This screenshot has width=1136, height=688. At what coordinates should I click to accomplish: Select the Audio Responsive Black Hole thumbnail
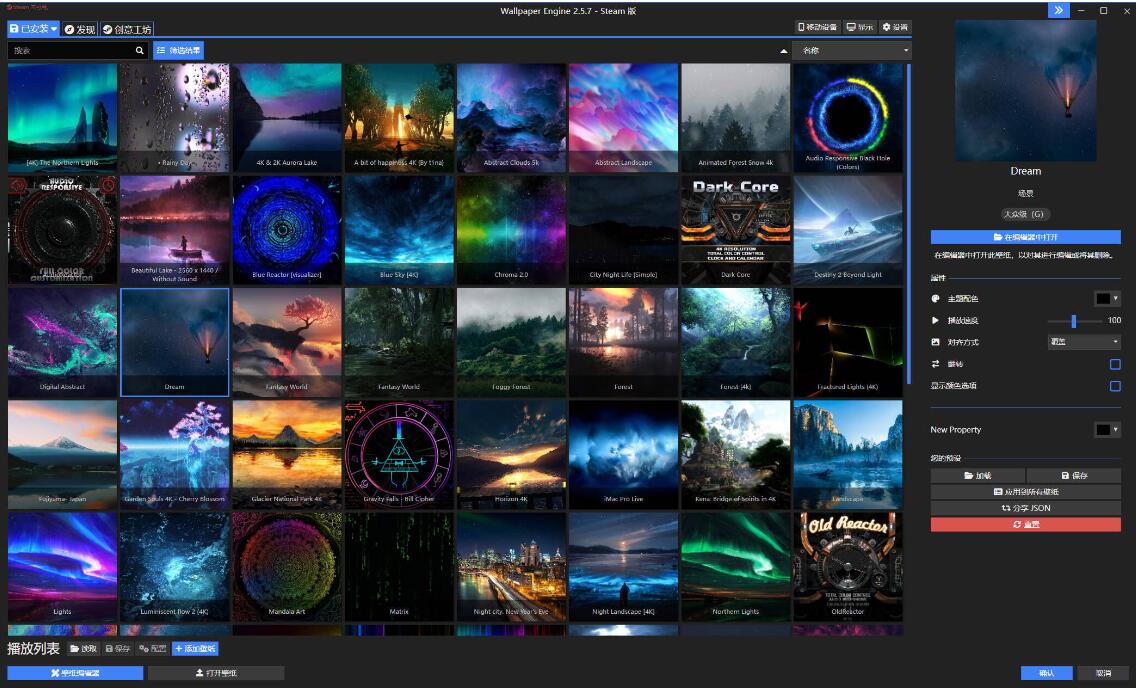point(848,117)
